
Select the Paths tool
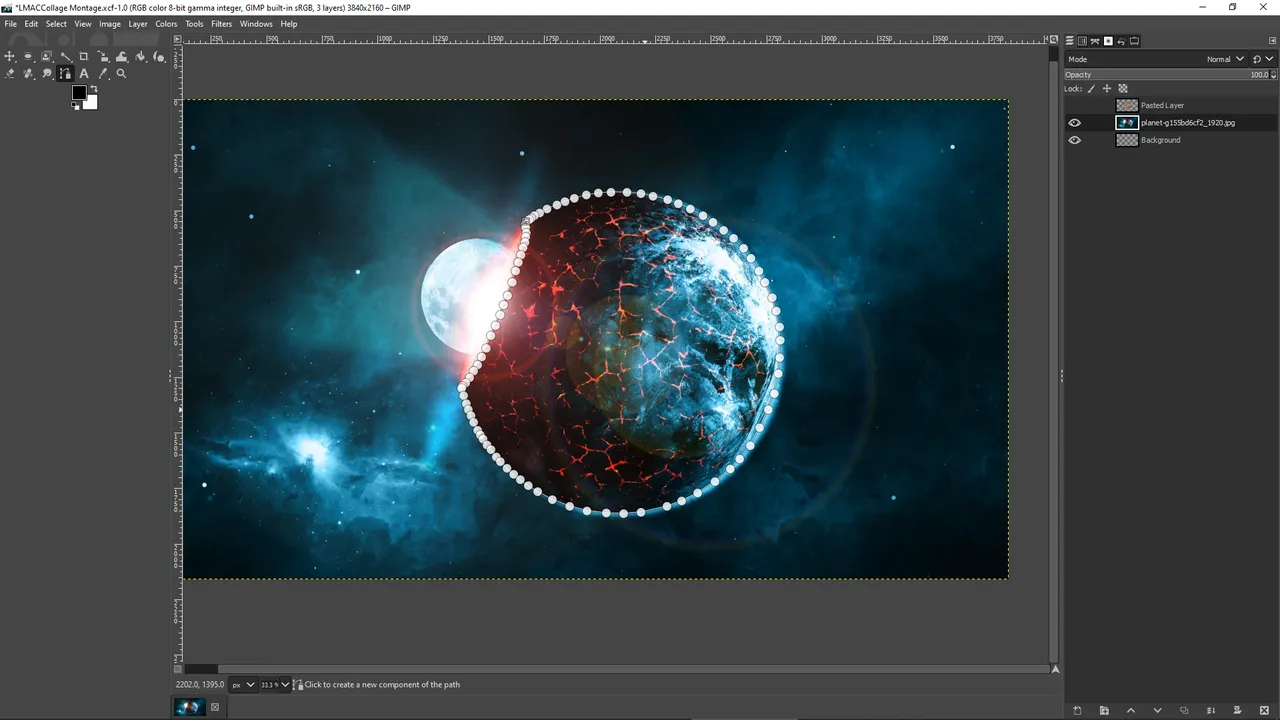coord(65,73)
